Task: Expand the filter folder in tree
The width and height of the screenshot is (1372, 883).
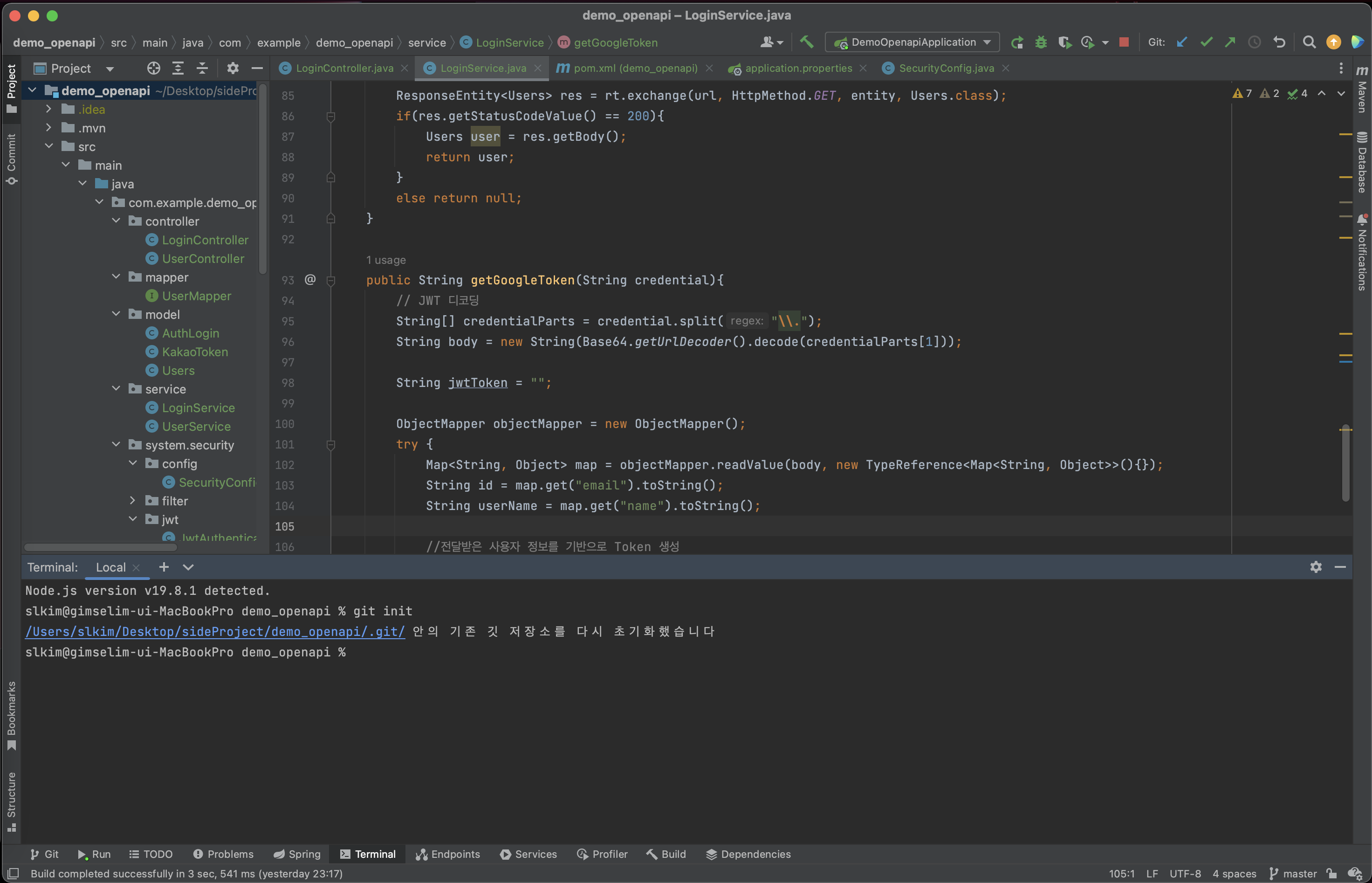Action: pyautogui.click(x=133, y=501)
